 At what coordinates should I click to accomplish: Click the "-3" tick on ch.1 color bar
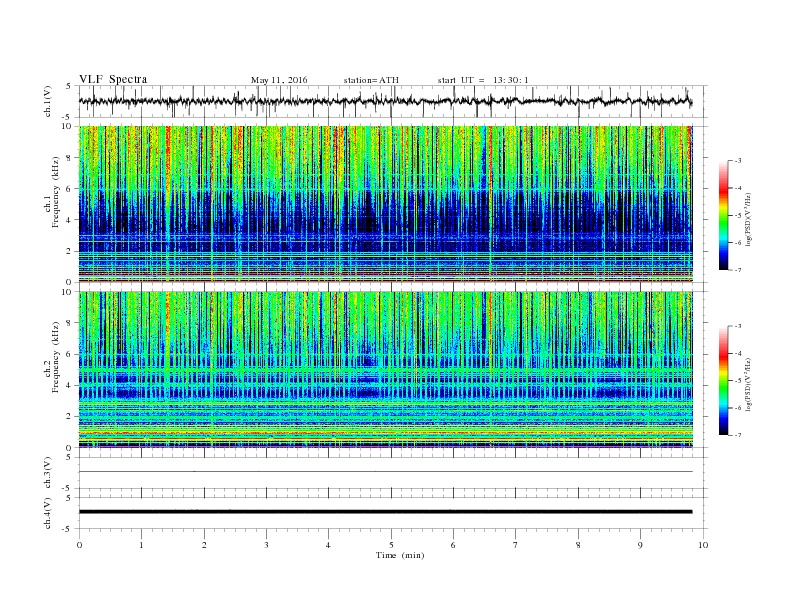[737, 161]
